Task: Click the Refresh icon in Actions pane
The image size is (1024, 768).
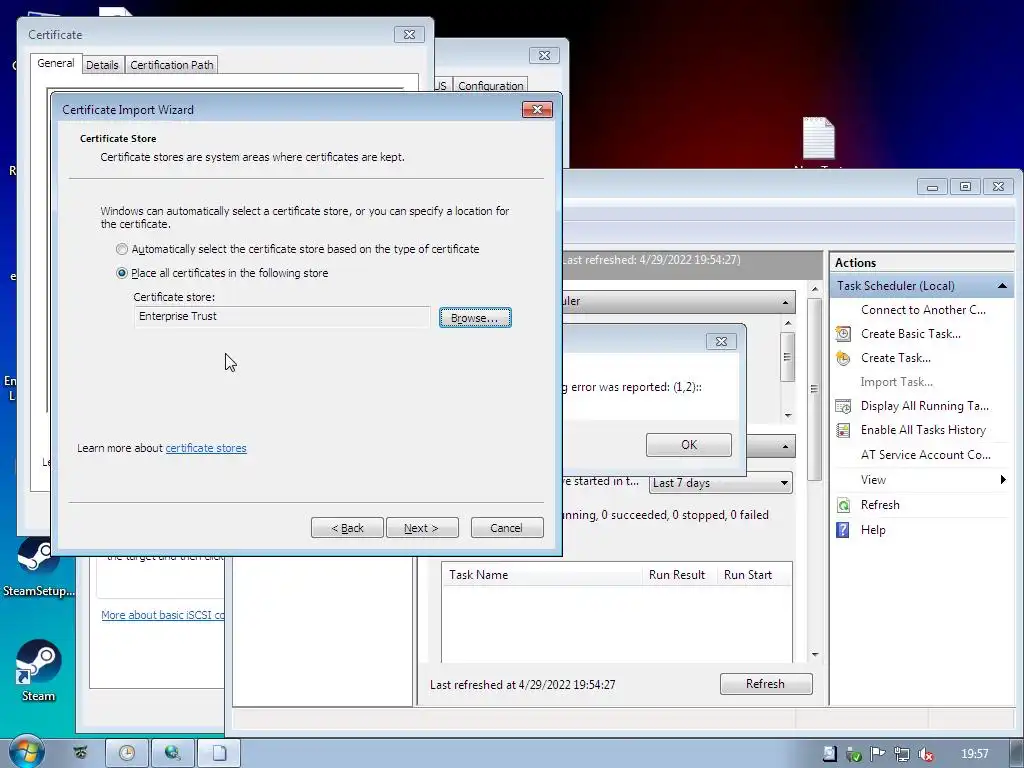Action: pos(843,505)
